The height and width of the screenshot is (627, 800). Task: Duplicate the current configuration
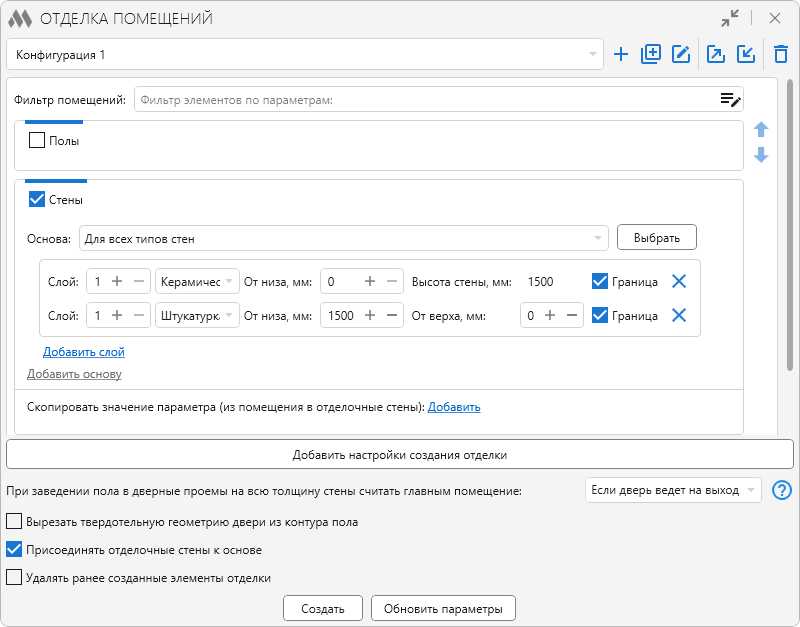pyautogui.click(x=651, y=54)
